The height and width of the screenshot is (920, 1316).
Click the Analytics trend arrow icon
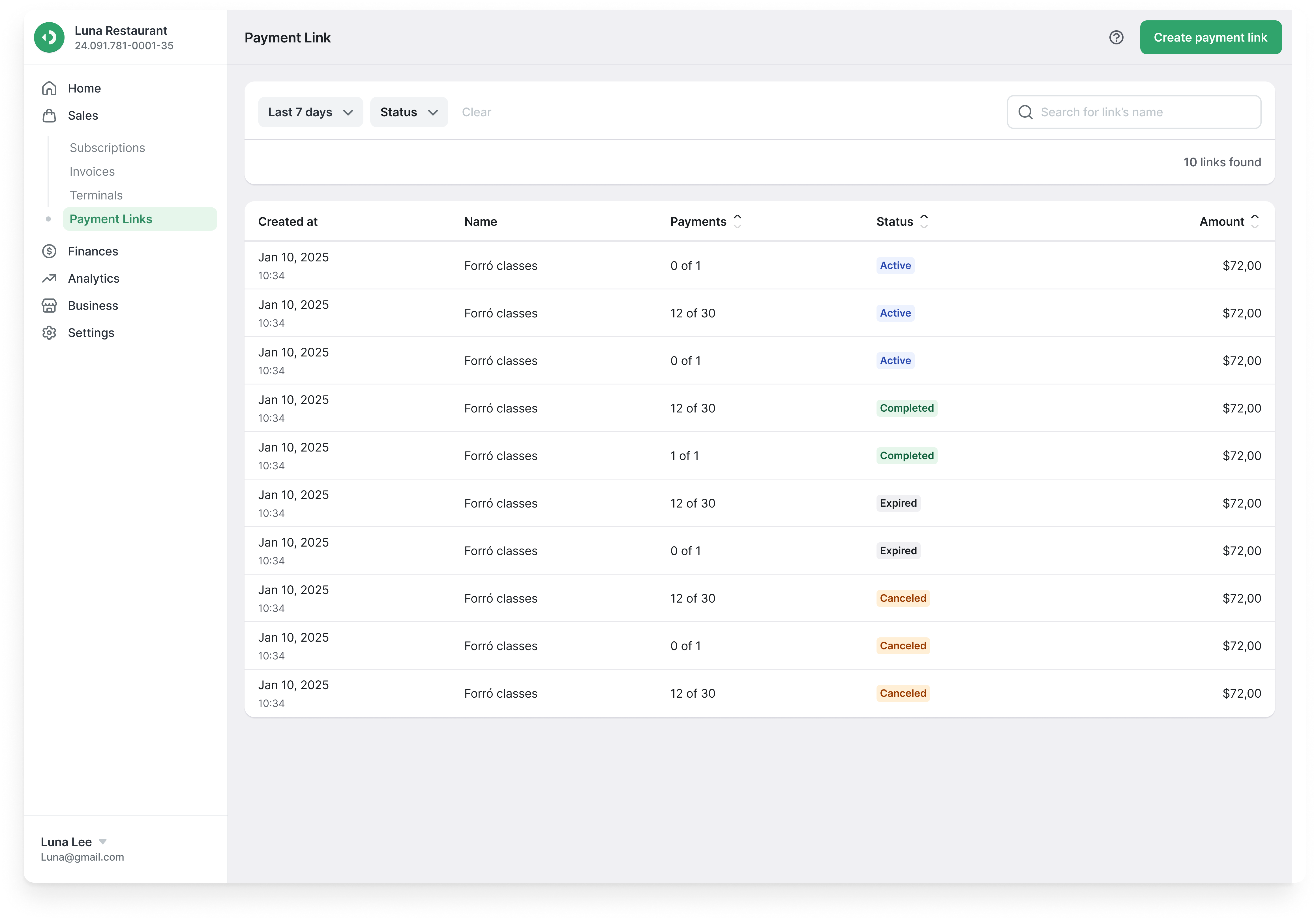49,278
